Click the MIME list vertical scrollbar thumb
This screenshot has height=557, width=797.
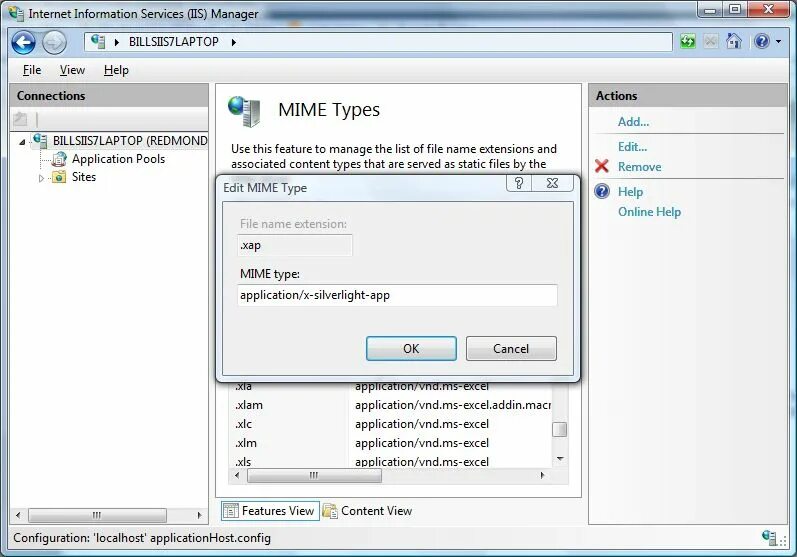point(560,429)
